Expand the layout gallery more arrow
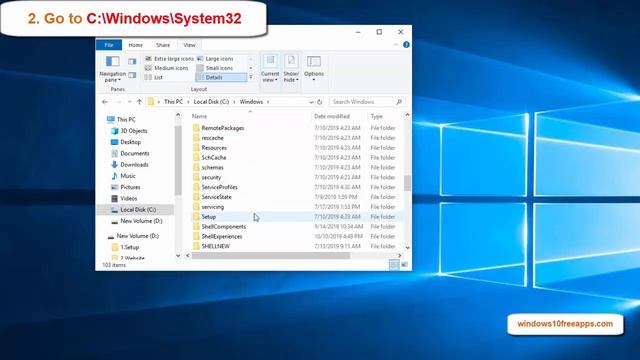Viewport: 640px width, 360px height. (251, 77)
